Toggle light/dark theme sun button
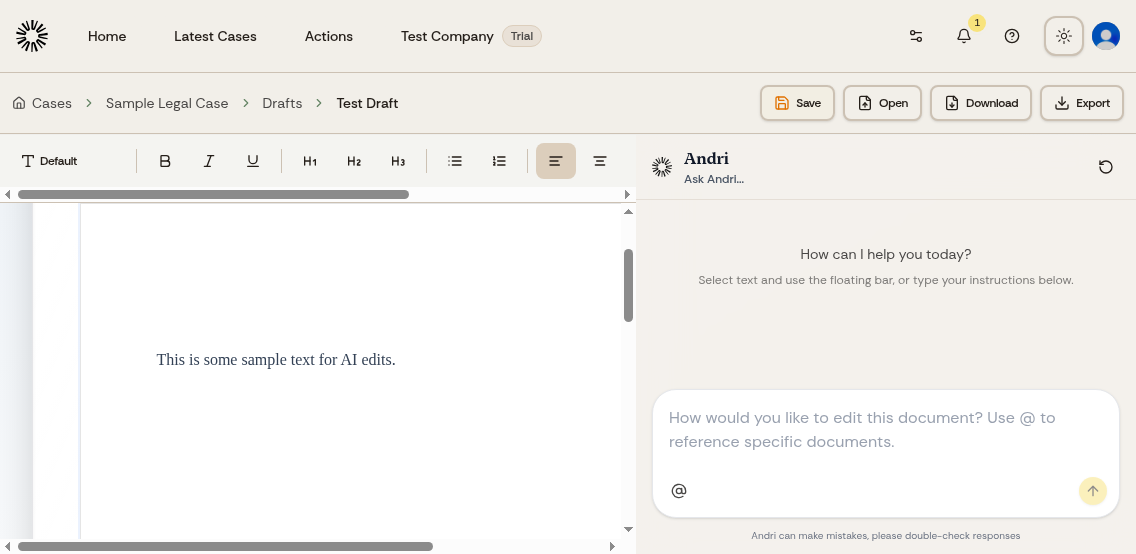The height and width of the screenshot is (554, 1136). 1064,36
